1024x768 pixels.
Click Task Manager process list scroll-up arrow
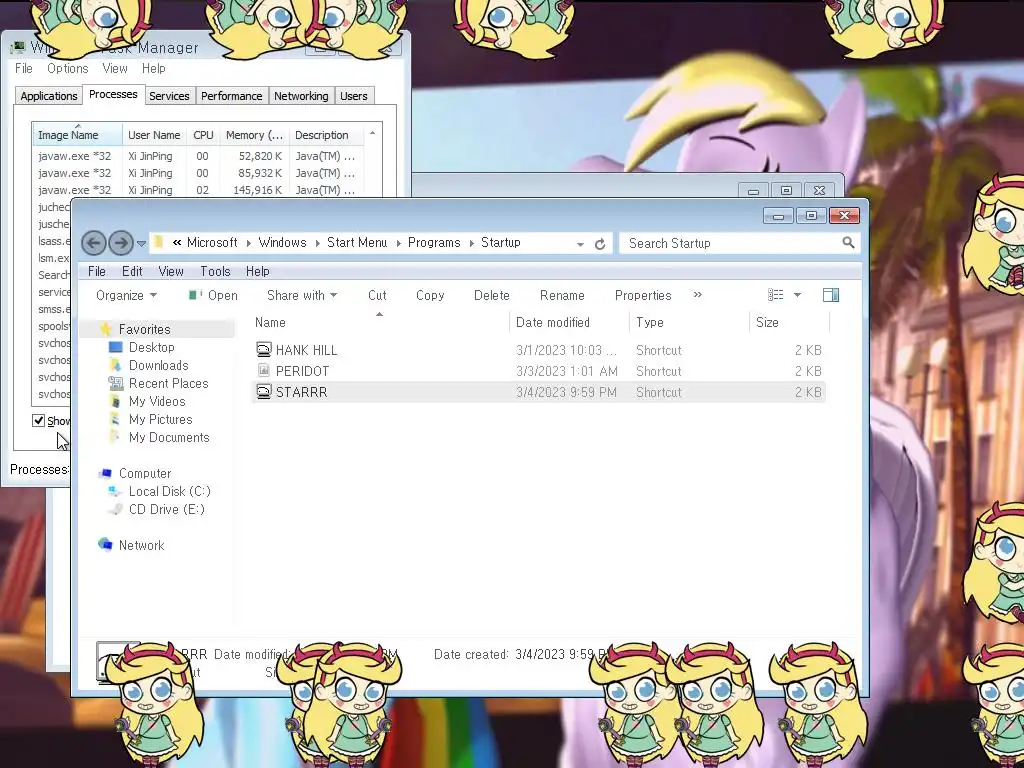click(x=372, y=133)
